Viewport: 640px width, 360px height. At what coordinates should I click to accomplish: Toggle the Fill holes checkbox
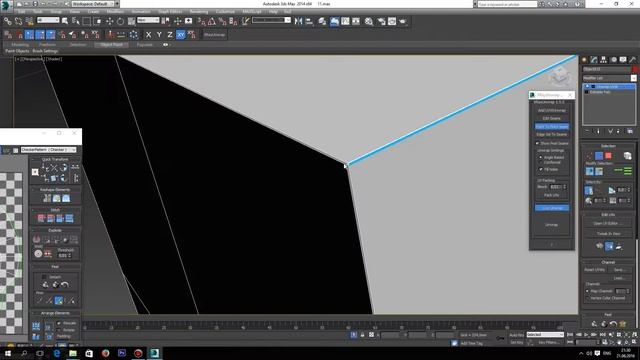click(x=540, y=169)
